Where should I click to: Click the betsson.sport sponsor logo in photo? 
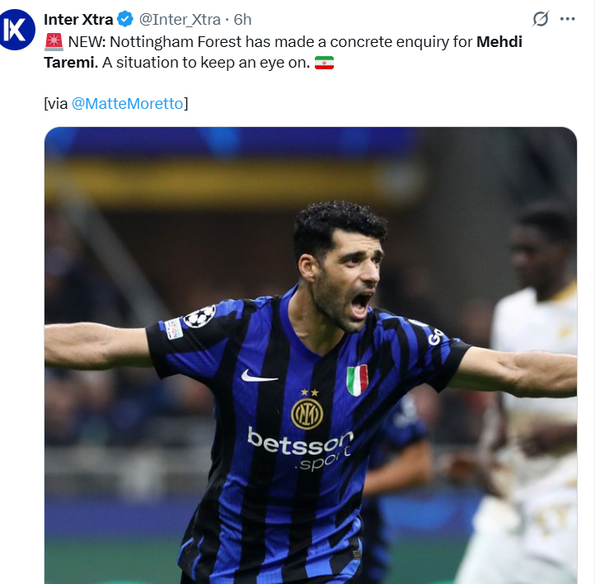300,449
